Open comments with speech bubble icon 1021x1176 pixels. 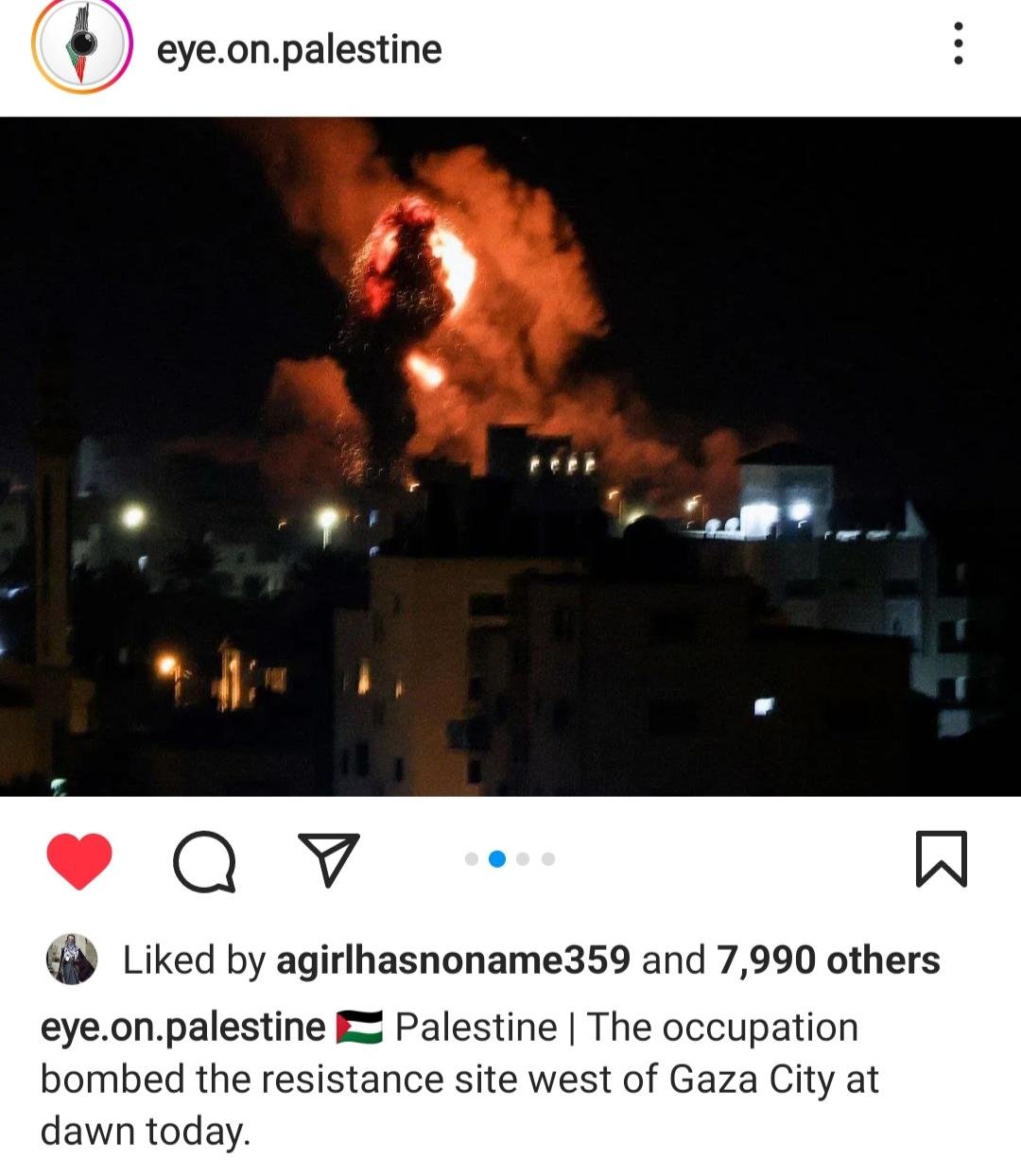204,860
